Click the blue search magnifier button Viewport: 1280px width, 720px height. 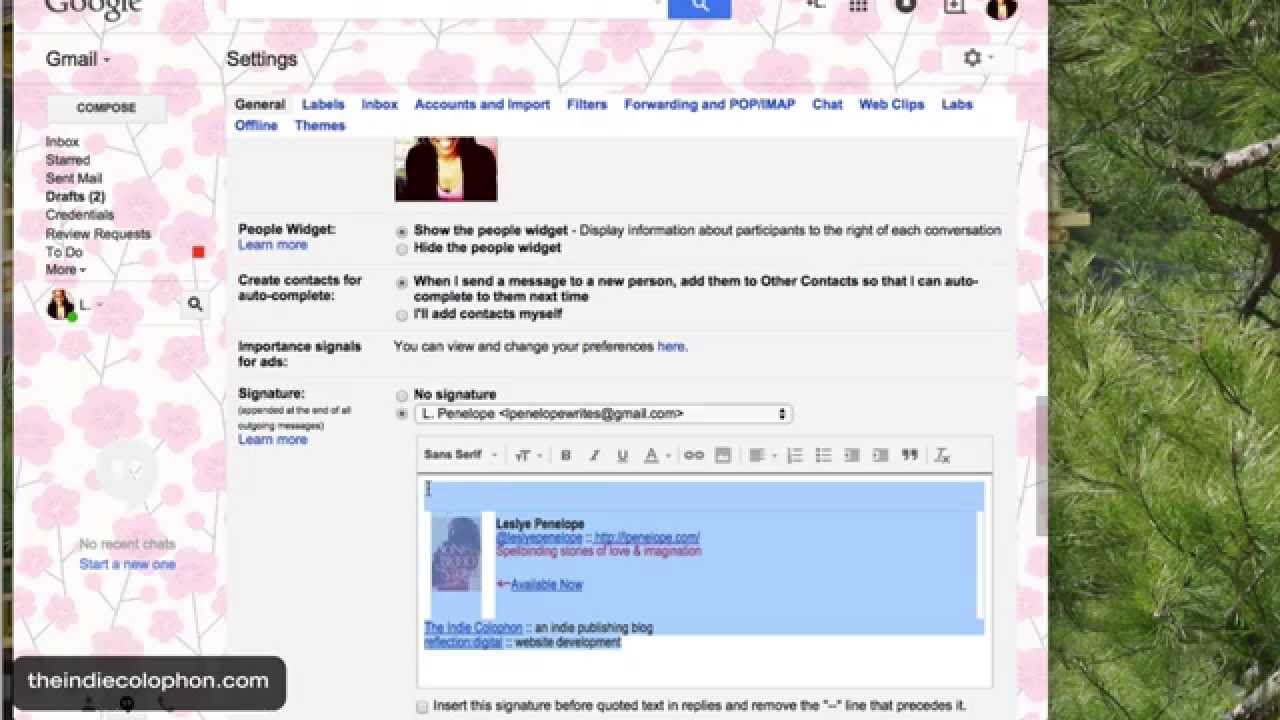click(699, 6)
